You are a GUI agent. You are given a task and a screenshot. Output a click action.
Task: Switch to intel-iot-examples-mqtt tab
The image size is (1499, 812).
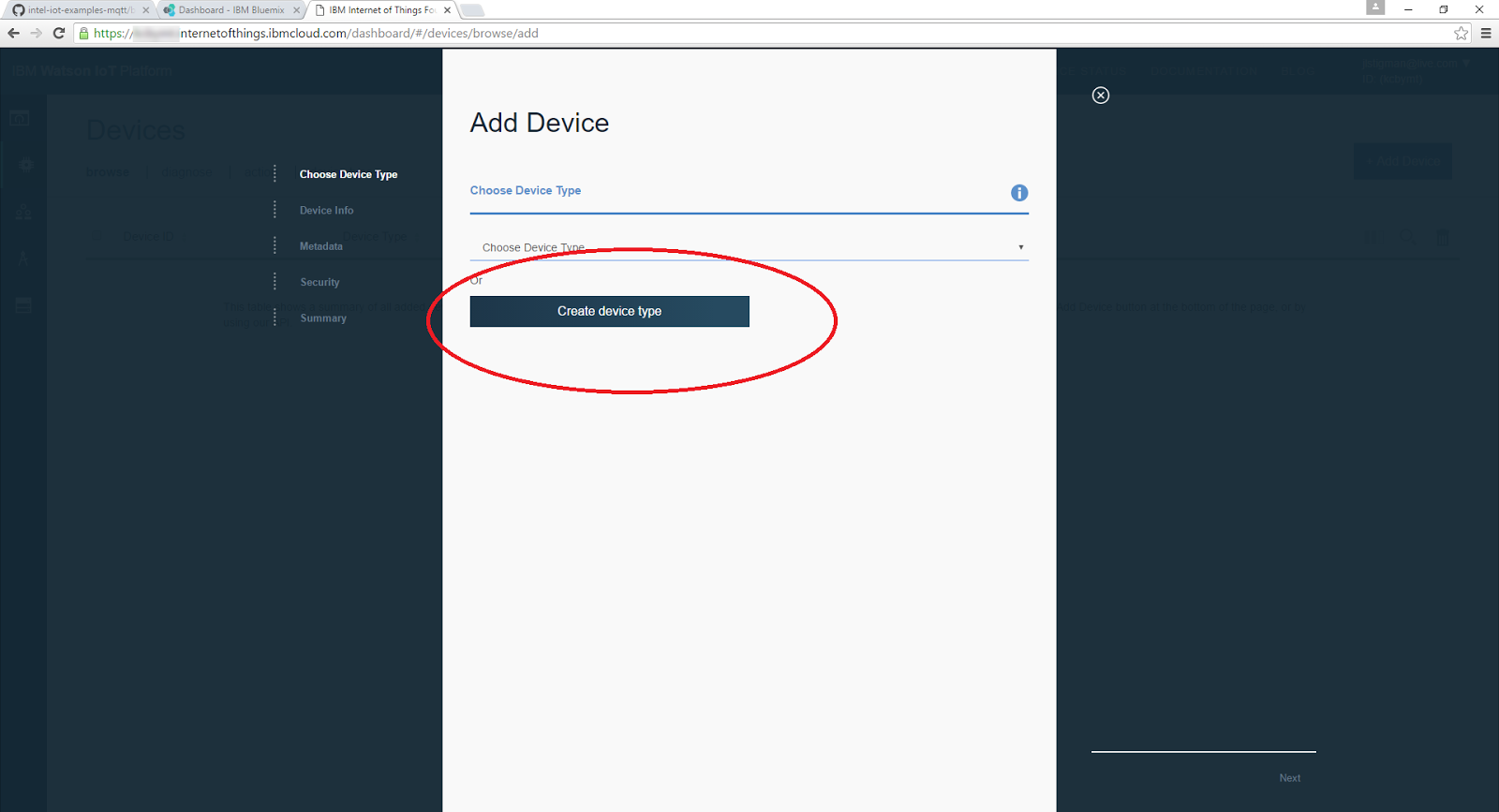click(x=80, y=10)
